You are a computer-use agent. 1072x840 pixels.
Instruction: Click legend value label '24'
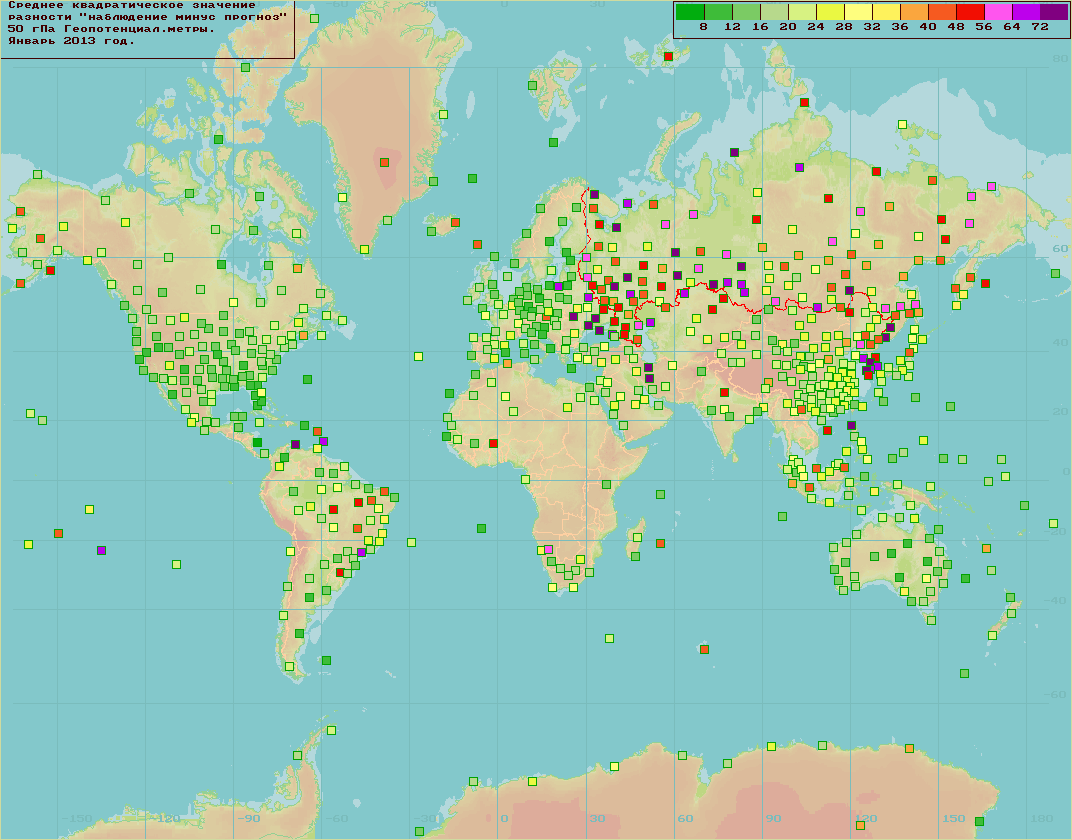pos(816,27)
